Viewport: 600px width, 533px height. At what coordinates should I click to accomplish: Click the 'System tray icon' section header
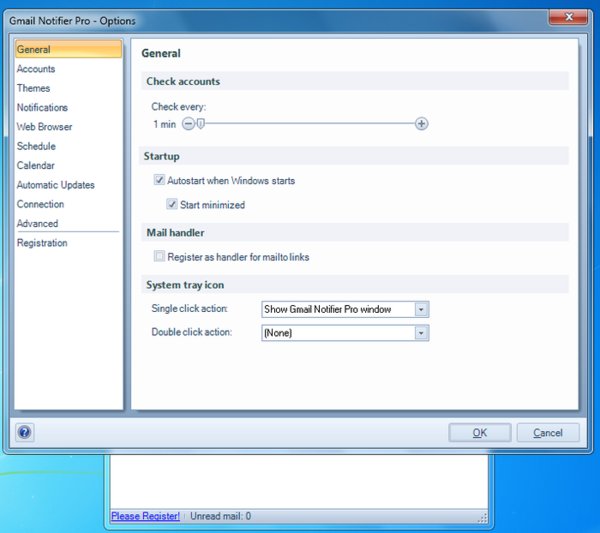pyautogui.click(x=355, y=285)
